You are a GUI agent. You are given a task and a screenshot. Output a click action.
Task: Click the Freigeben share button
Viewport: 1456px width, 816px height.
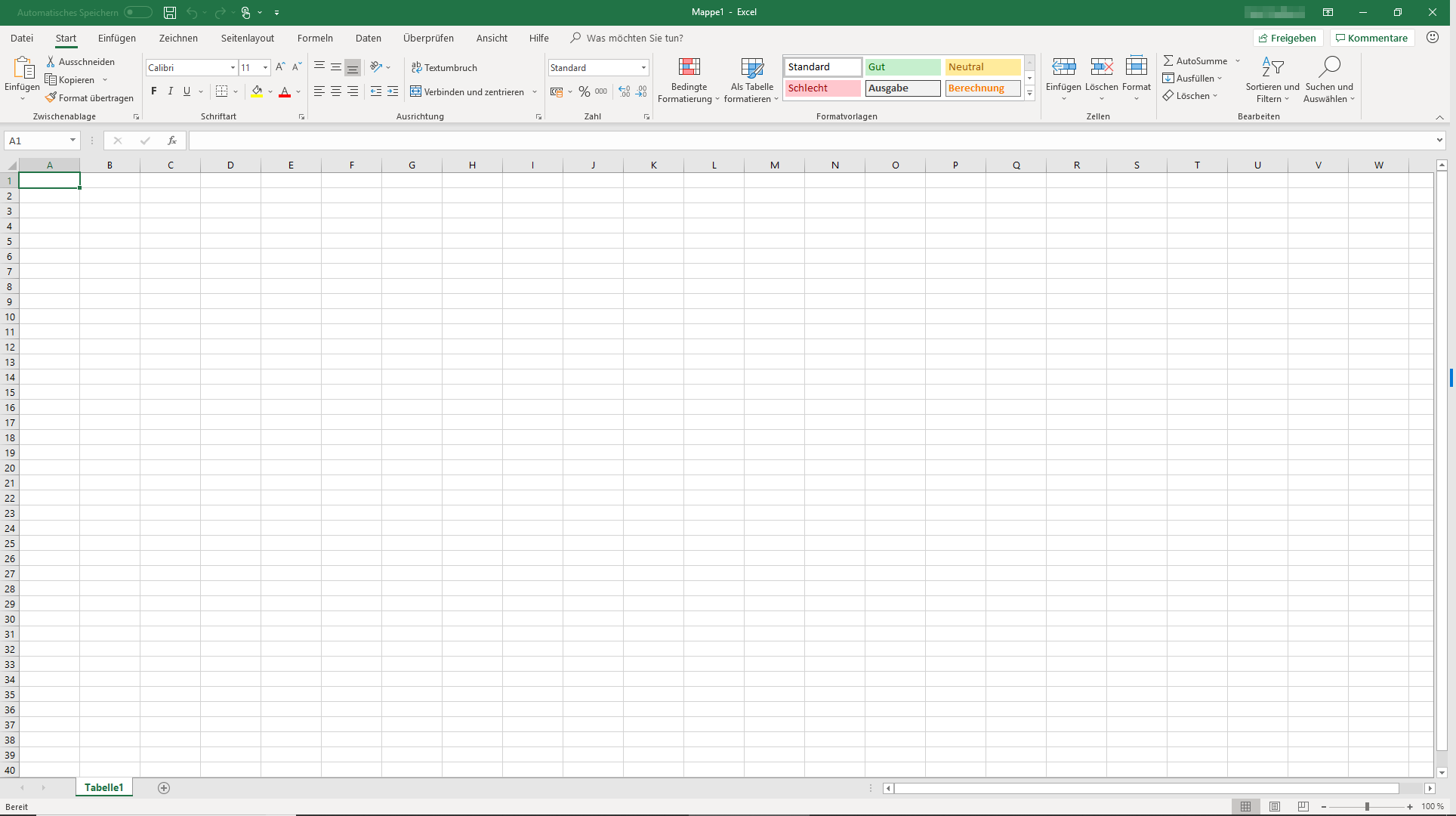click(x=1288, y=38)
